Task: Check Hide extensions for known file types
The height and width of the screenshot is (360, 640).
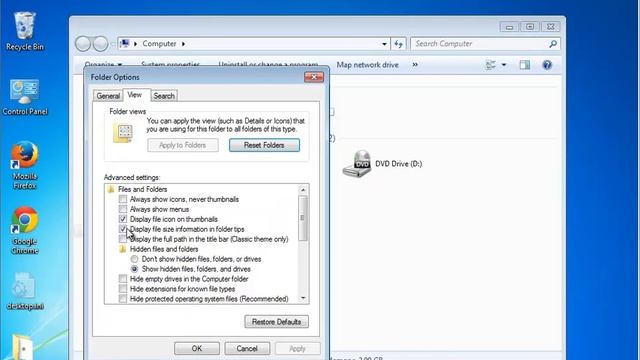Action: point(123,289)
